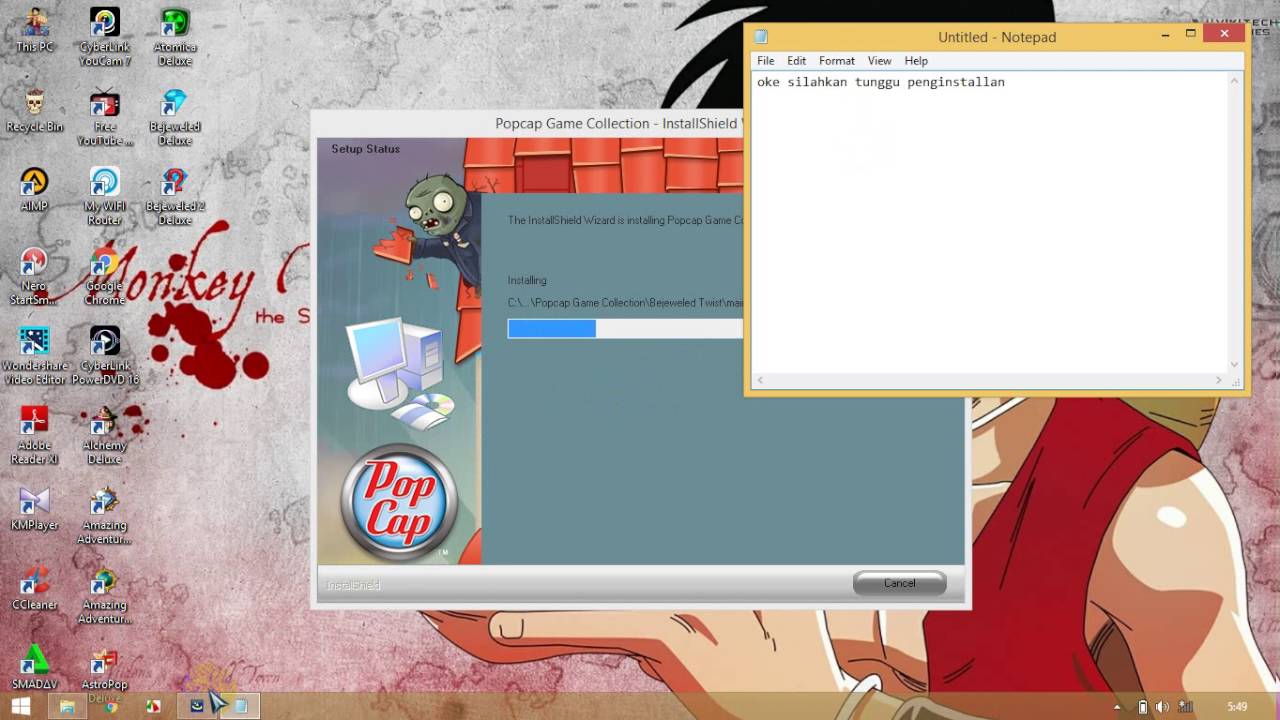The width and height of the screenshot is (1280, 720).
Task: Click Notepad vertical scrollbar down arrow
Action: (1234, 365)
